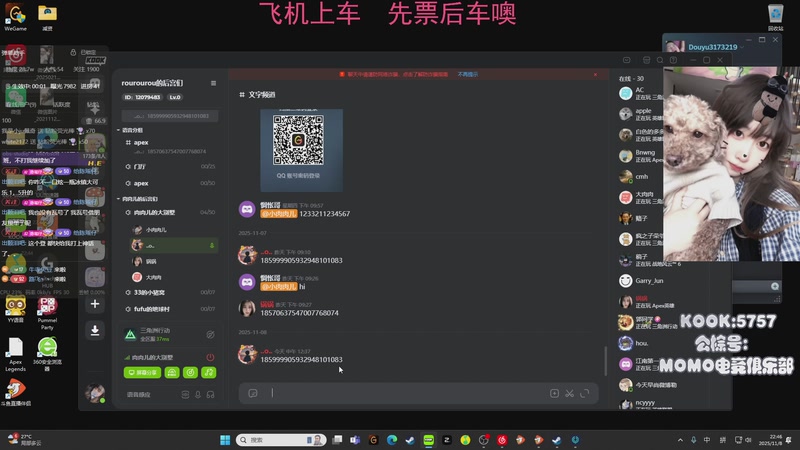Open the Recycle Bin on desktop
Screen dimensions: 800x450
pos(775,18)
